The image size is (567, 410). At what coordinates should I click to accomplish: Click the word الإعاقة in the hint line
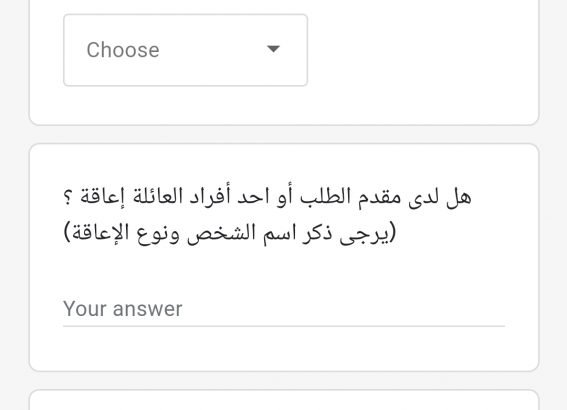[x=99, y=233]
